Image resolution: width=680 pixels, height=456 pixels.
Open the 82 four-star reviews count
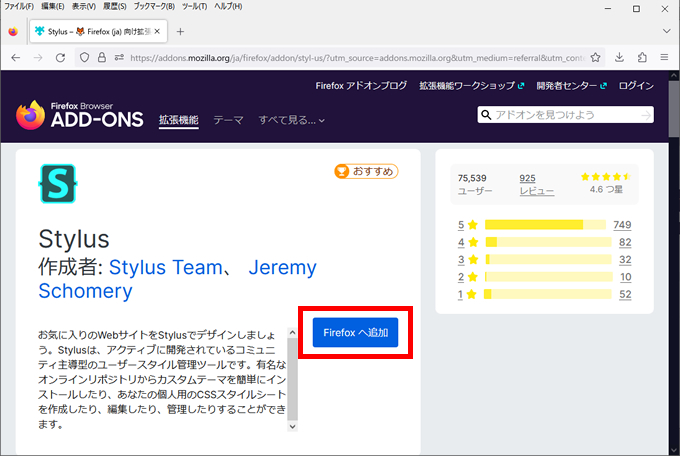[x=625, y=242]
